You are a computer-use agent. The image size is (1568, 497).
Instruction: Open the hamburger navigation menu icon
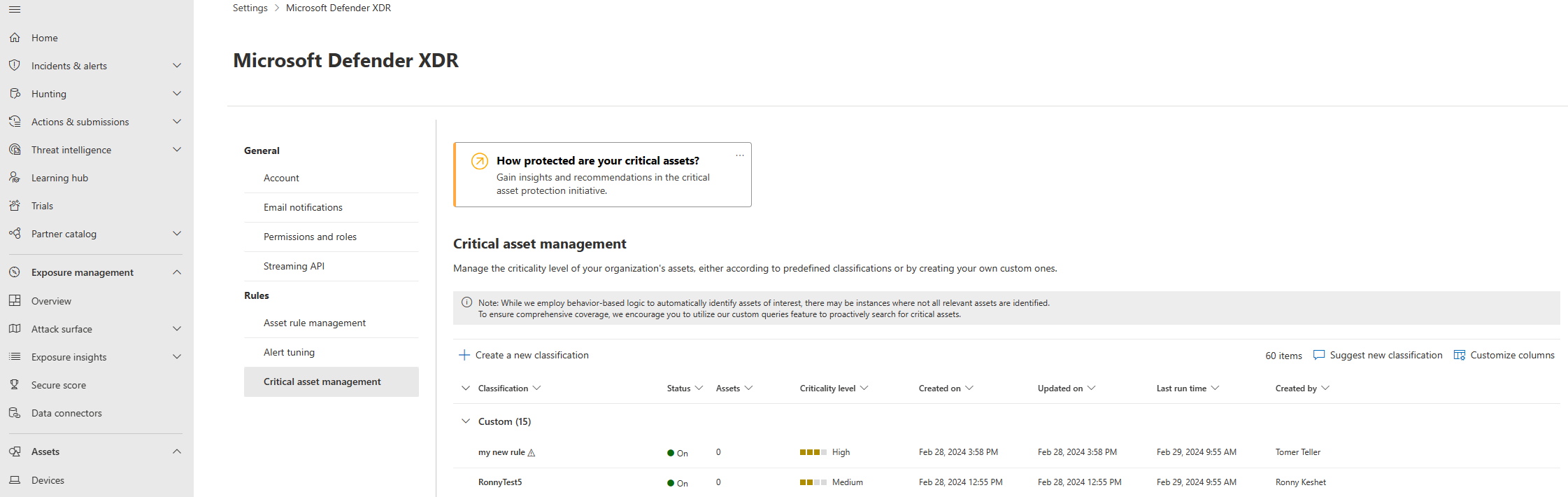(15, 10)
